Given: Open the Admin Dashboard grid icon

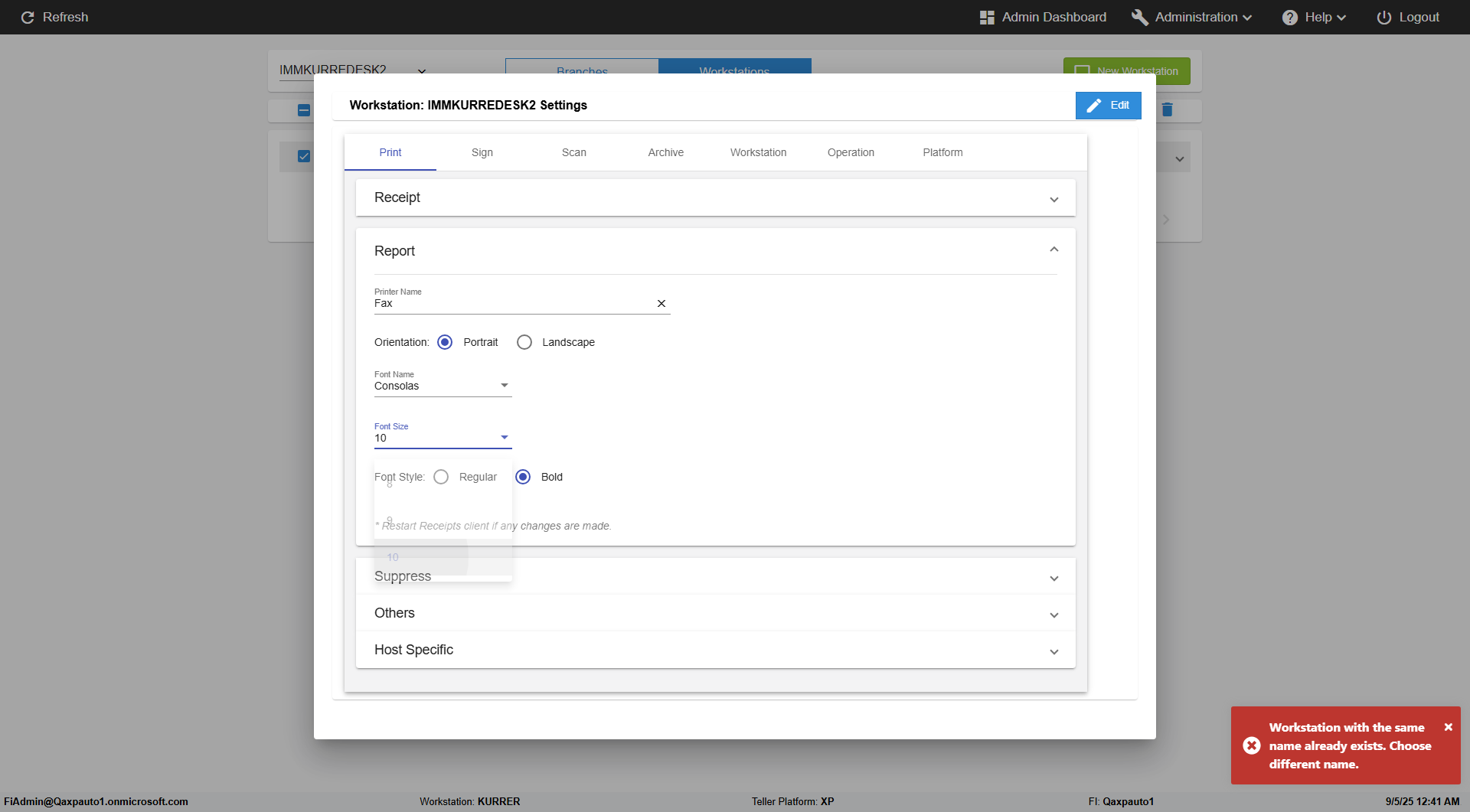Looking at the screenshot, I should (987, 17).
